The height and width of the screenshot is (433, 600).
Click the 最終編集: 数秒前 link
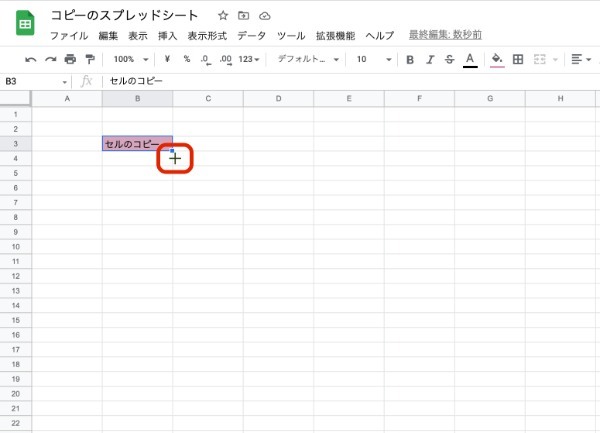(447, 35)
